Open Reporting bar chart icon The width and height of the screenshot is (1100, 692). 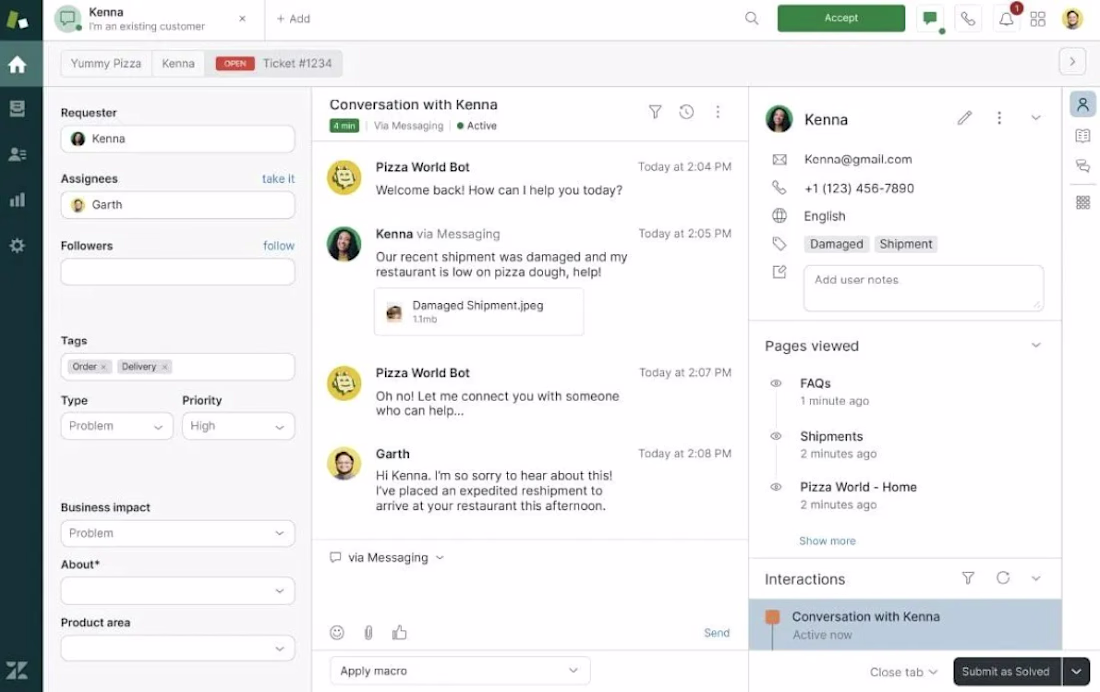(x=18, y=200)
